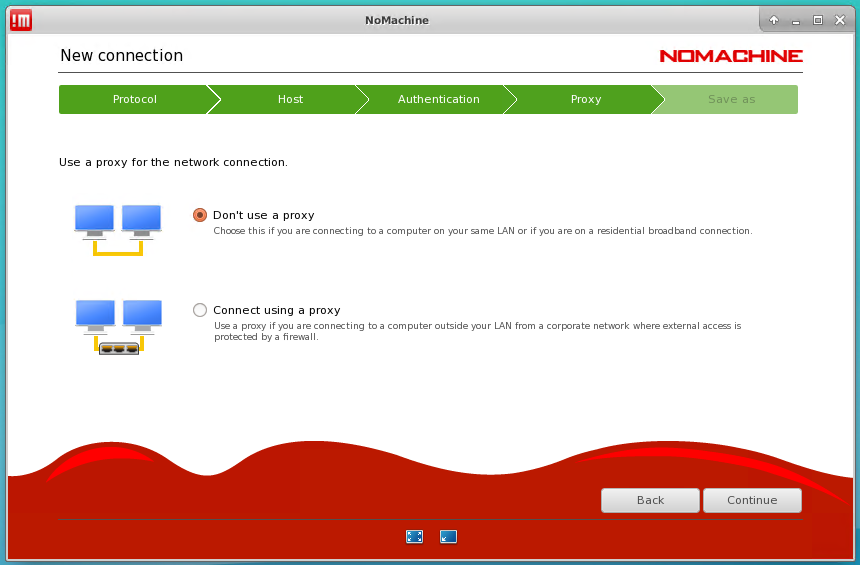Image resolution: width=860 pixels, height=565 pixels.
Task: Click the NoMachine logo at top right
Action: [731, 56]
